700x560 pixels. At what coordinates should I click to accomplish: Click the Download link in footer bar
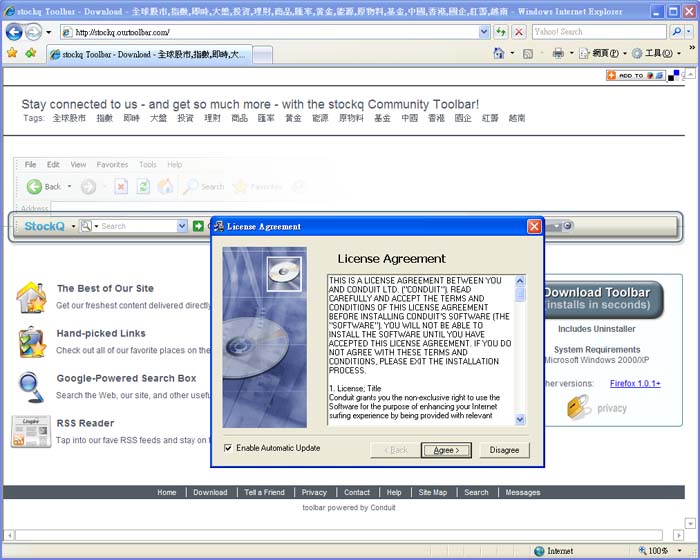coord(210,492)
